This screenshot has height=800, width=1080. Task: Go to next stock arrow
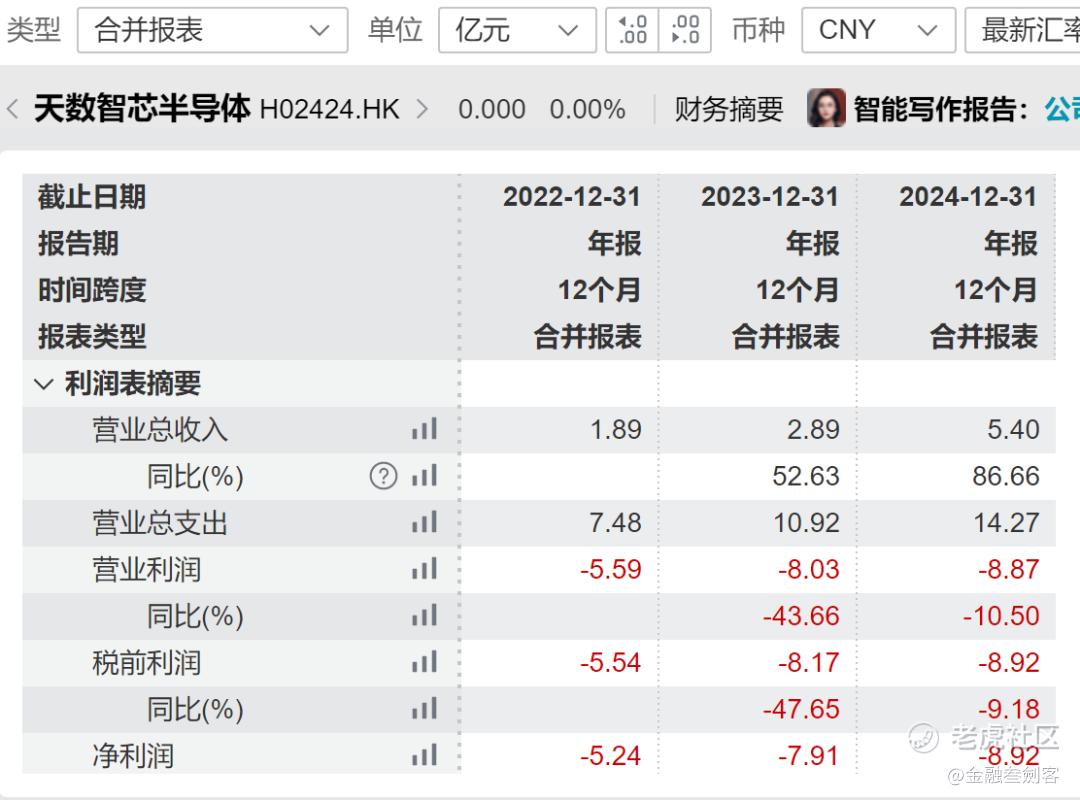(x=422, y=109)
